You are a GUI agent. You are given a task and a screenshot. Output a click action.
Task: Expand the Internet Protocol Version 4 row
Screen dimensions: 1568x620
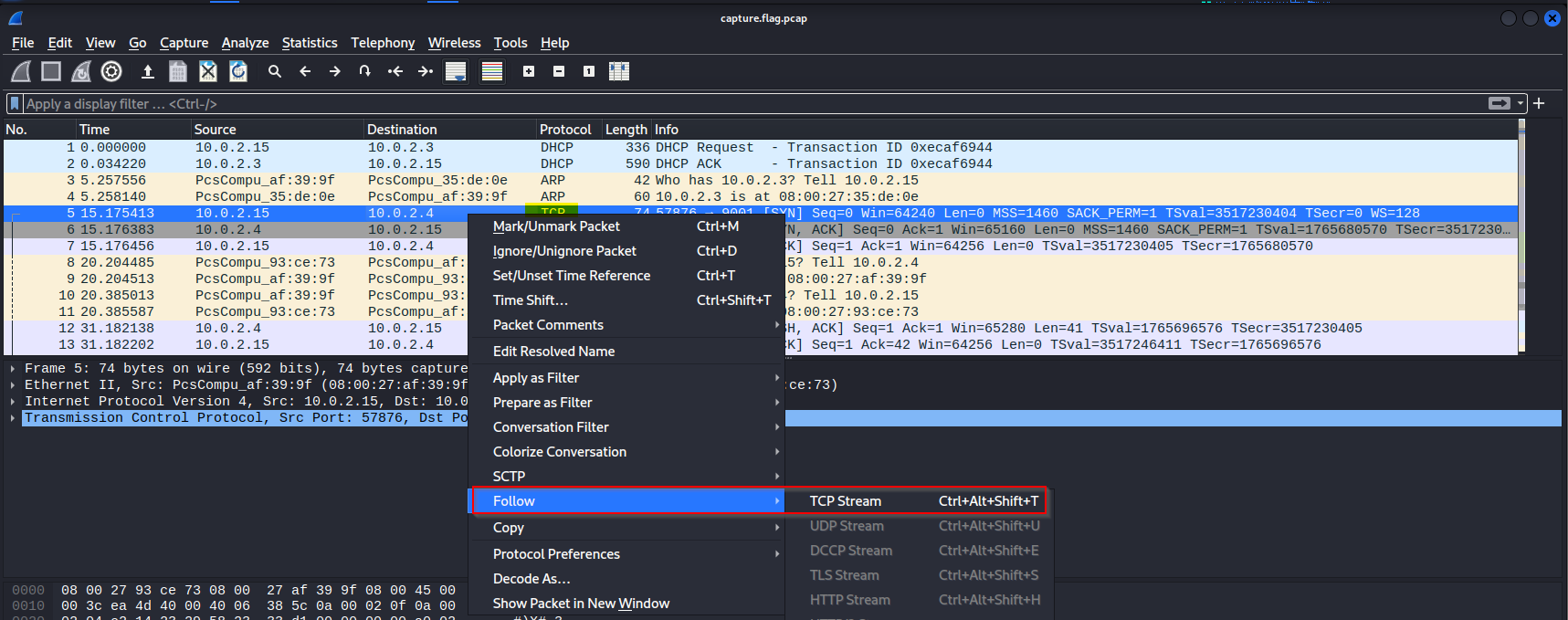[x=13, y=402]
